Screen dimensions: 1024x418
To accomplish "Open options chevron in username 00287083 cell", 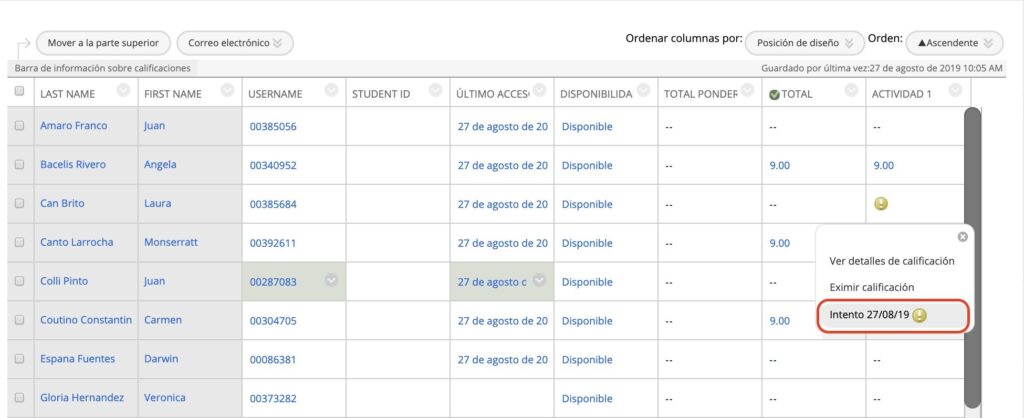I will point(331,280).
